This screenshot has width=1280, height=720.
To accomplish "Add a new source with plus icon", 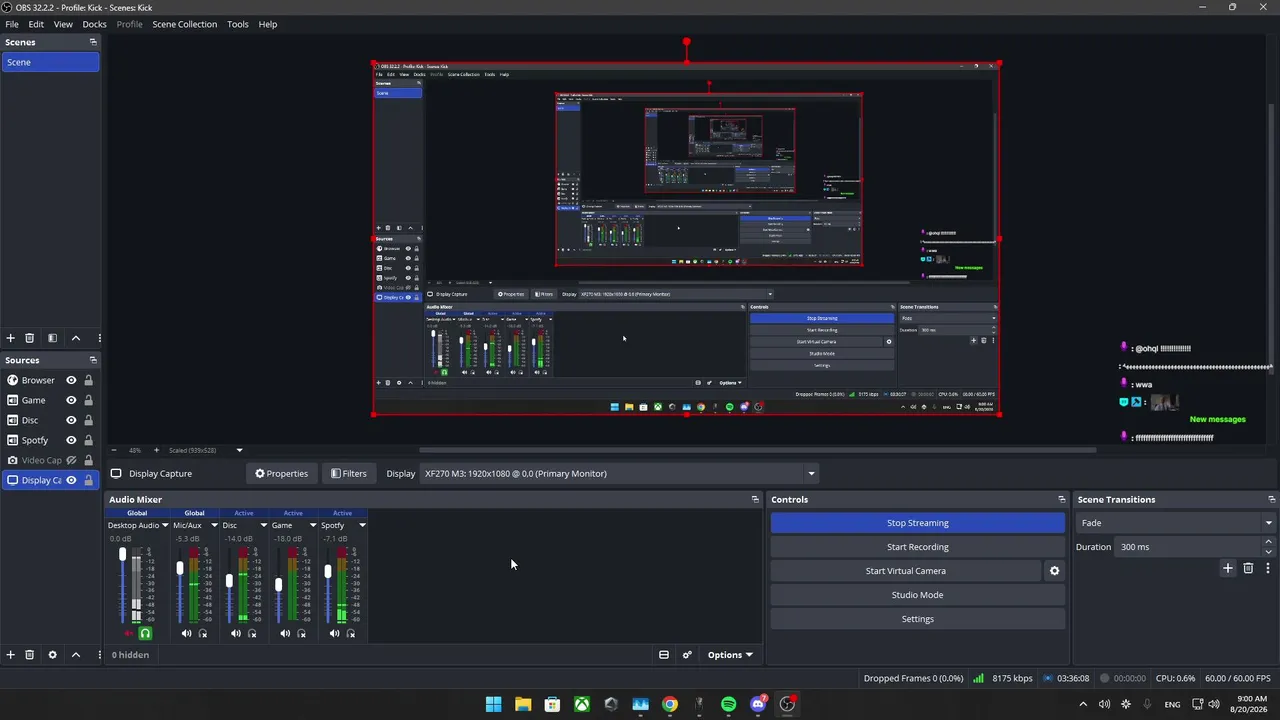I will click(x=10, y=655).
